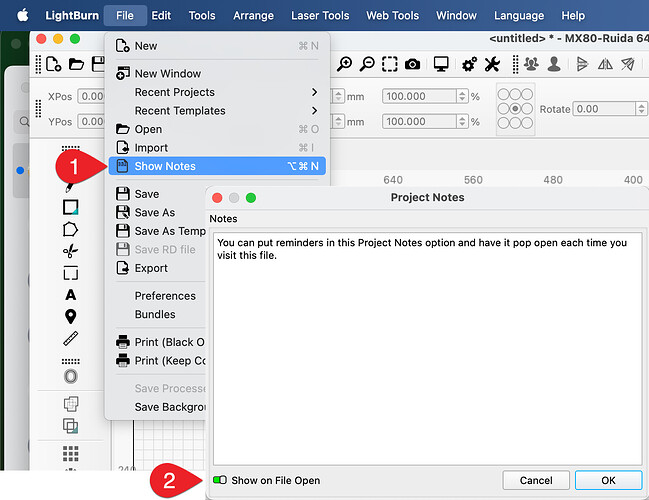Choose Show Notes from File menu

(x=217, y=166)
